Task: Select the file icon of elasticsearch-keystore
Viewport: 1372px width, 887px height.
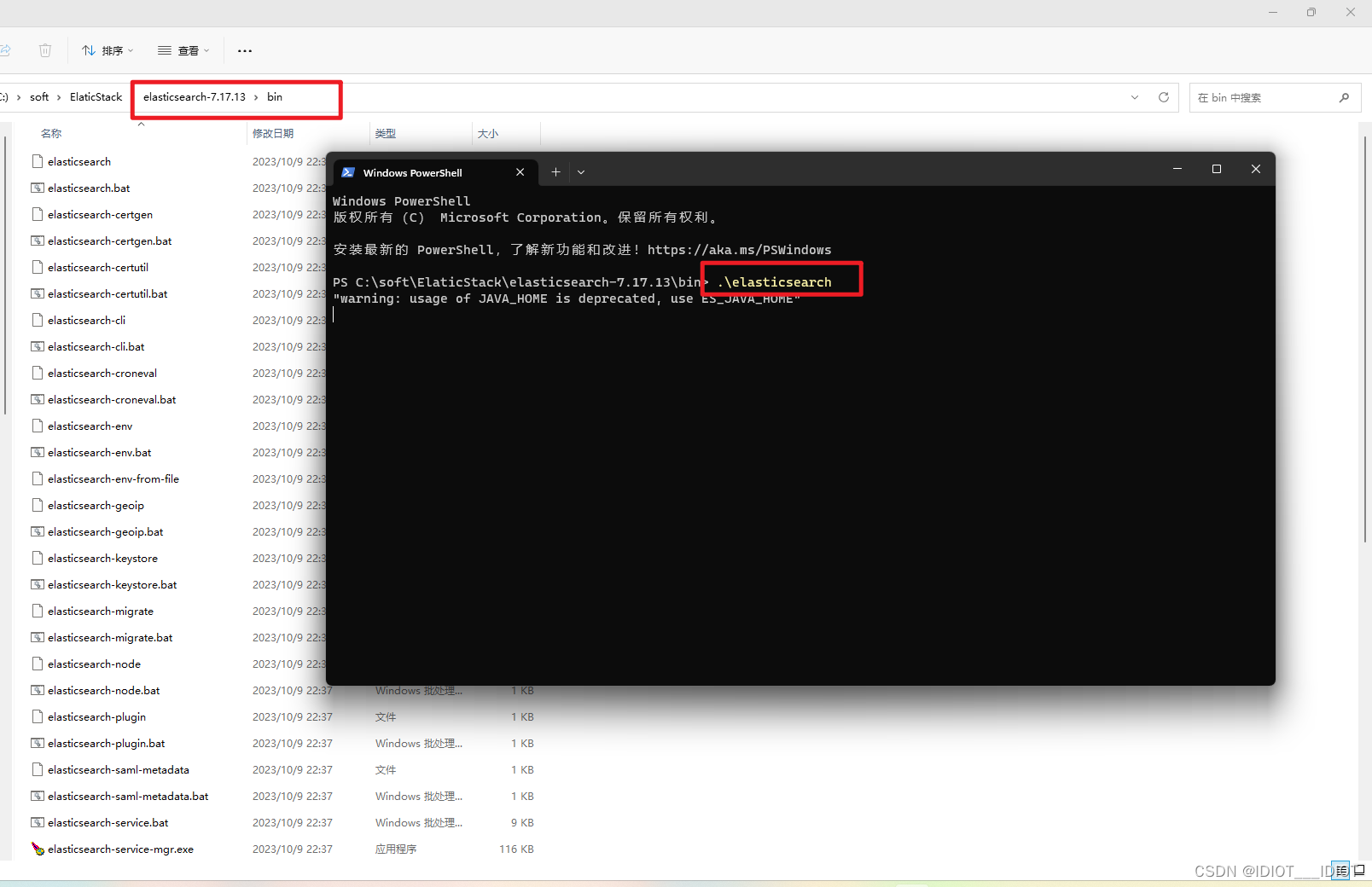Action: [x=38, y=558]
